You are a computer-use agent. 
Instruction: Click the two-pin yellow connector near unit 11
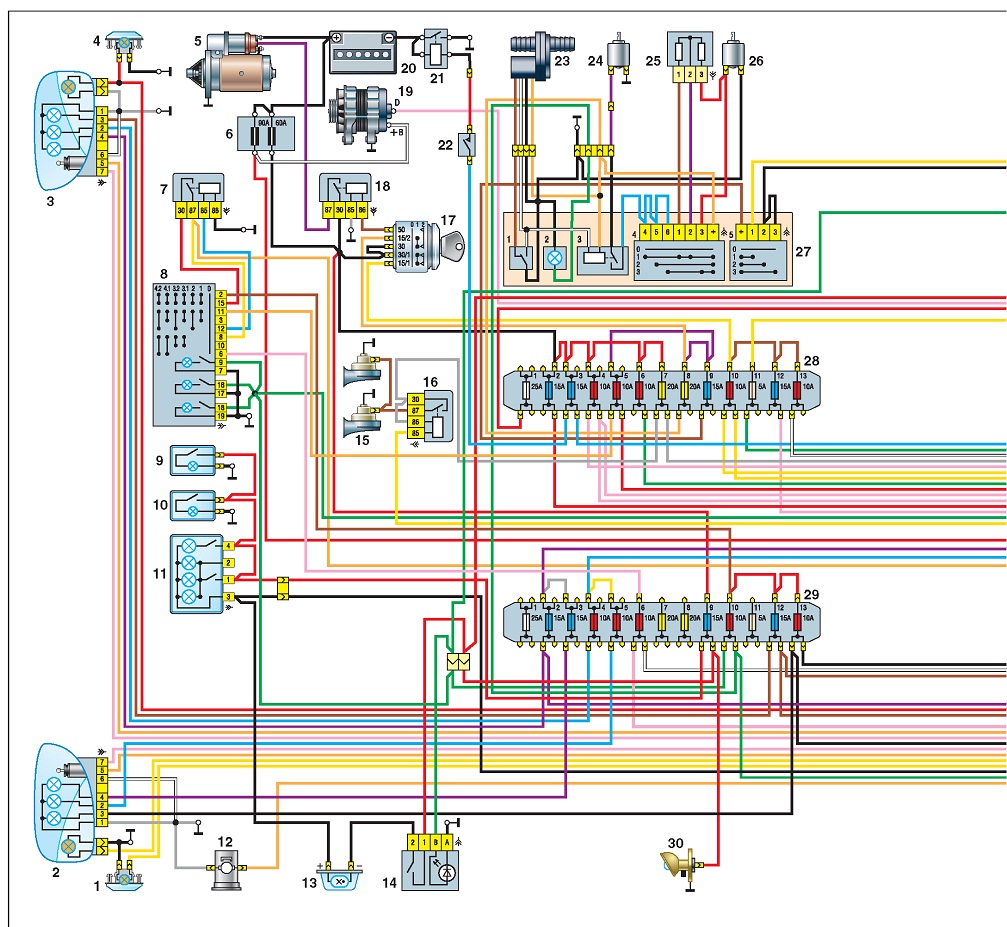coord(283,588)
